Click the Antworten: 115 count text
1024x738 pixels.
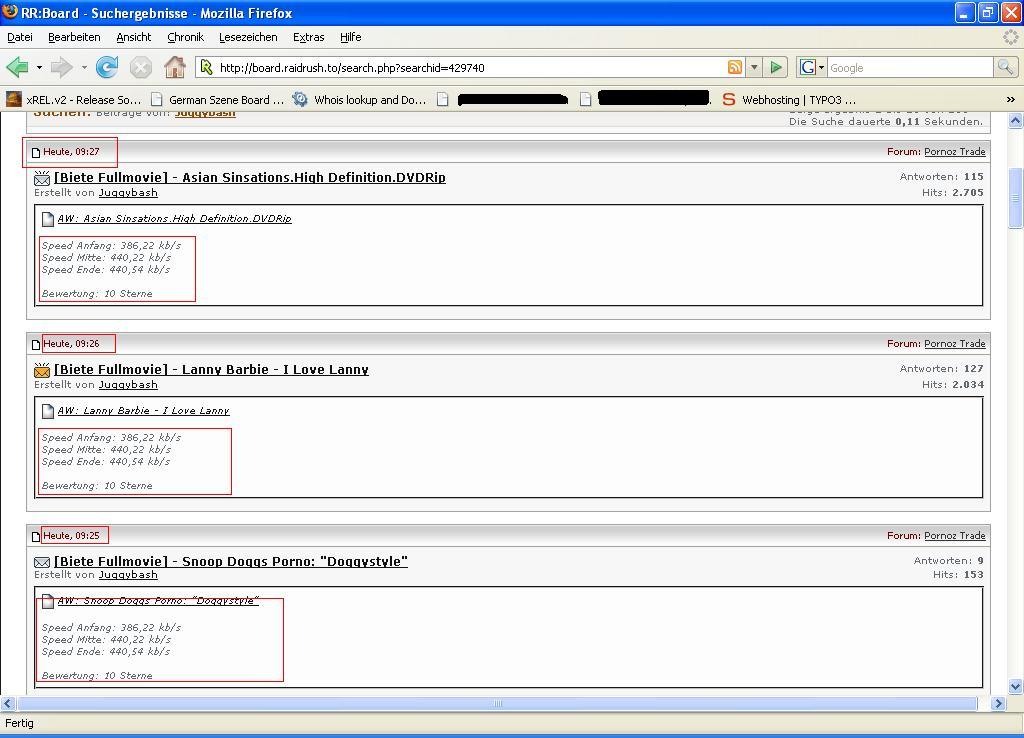tap(942, 176)
